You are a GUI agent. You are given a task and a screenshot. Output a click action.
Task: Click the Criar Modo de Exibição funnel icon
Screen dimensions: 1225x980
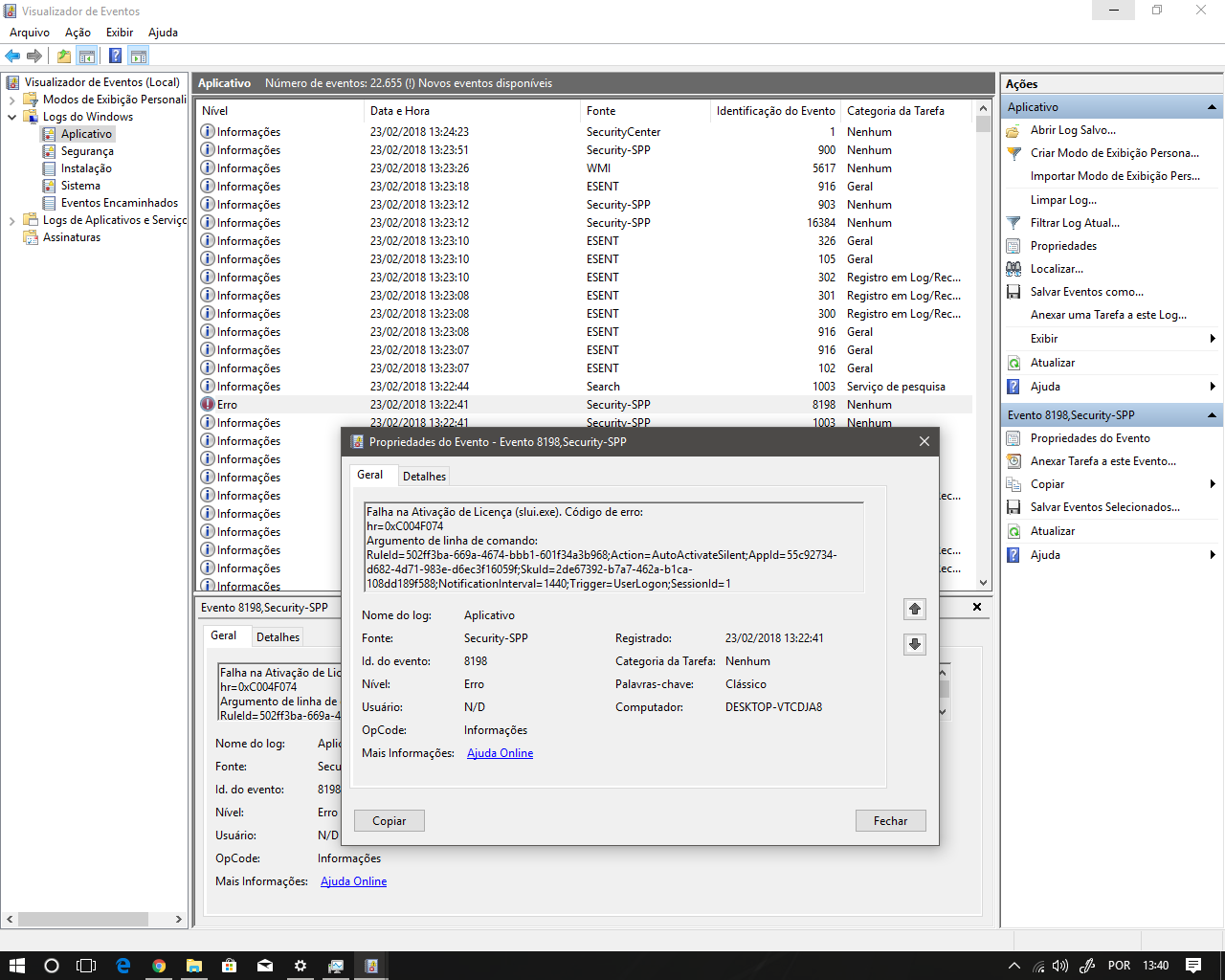(x=1013, y=153)
